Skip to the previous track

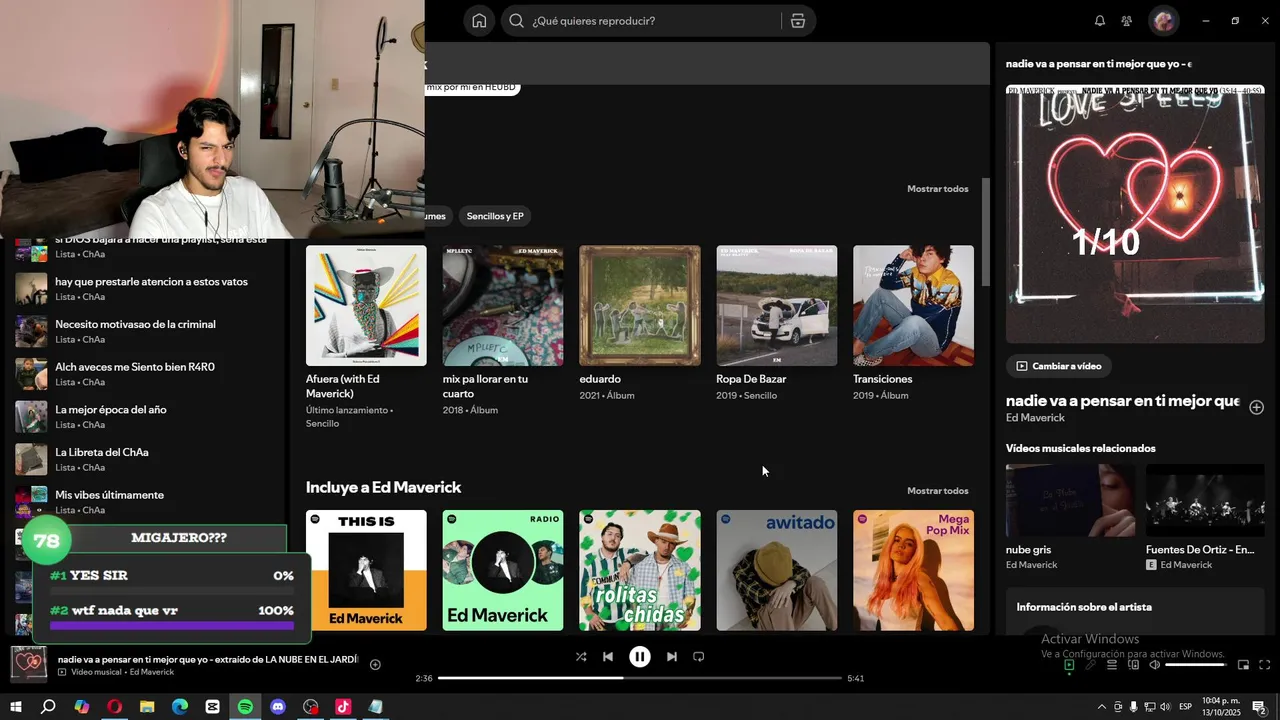pos(608,657)
